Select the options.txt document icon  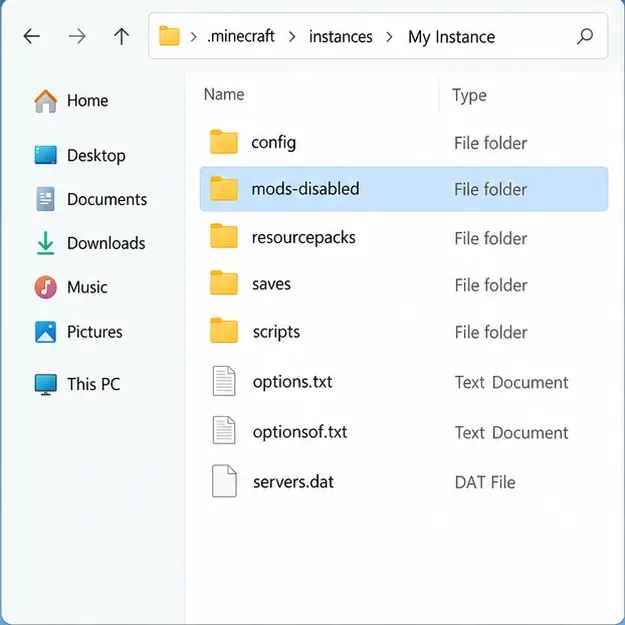click(224, 381)
